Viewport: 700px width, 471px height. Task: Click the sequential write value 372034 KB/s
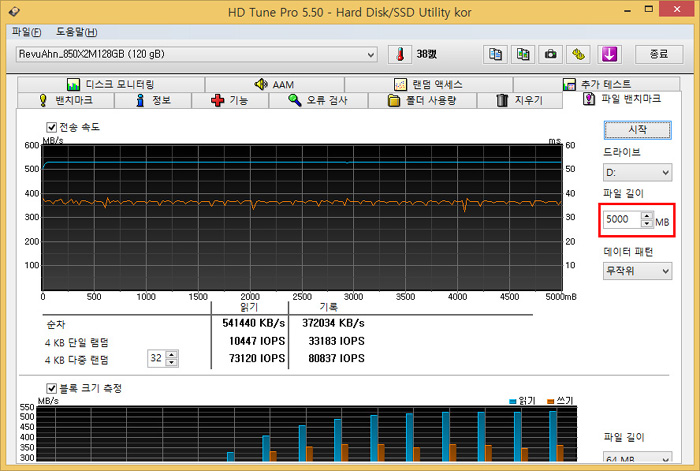tap(333, 323)
